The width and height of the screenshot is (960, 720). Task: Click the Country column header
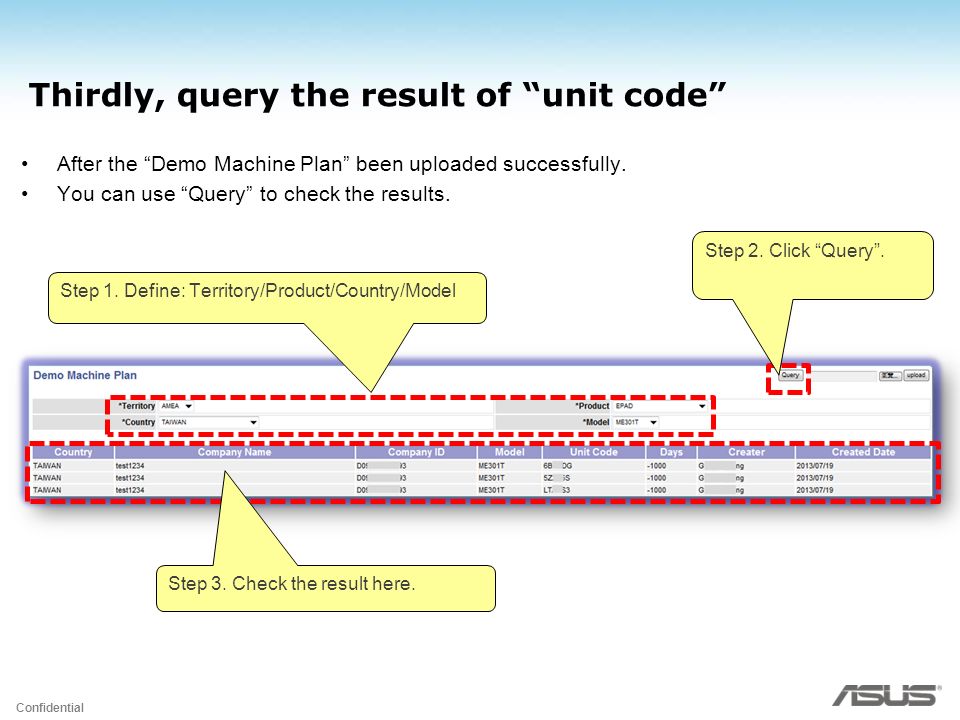[73, 452]
